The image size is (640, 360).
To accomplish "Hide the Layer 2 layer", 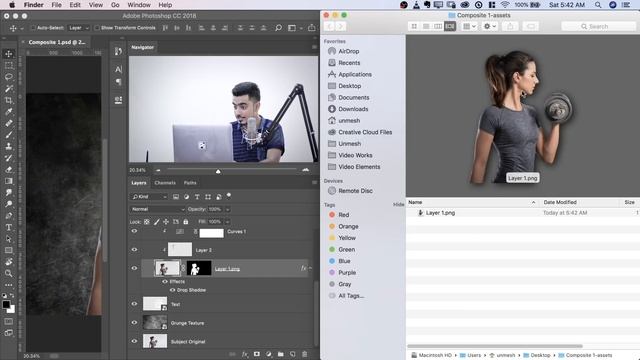I will [x=134, y=250].
